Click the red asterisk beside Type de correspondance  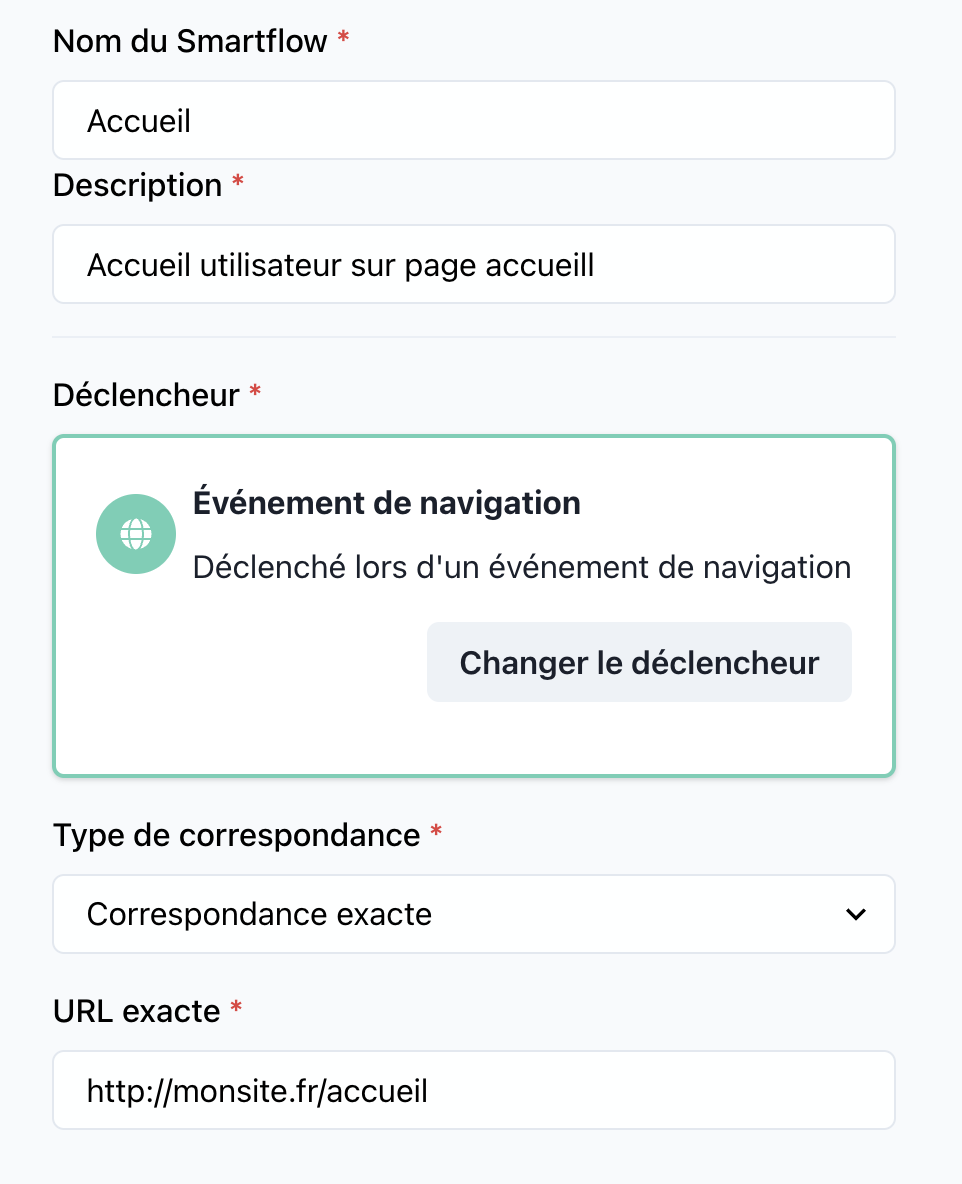click(x=435, y=832)
